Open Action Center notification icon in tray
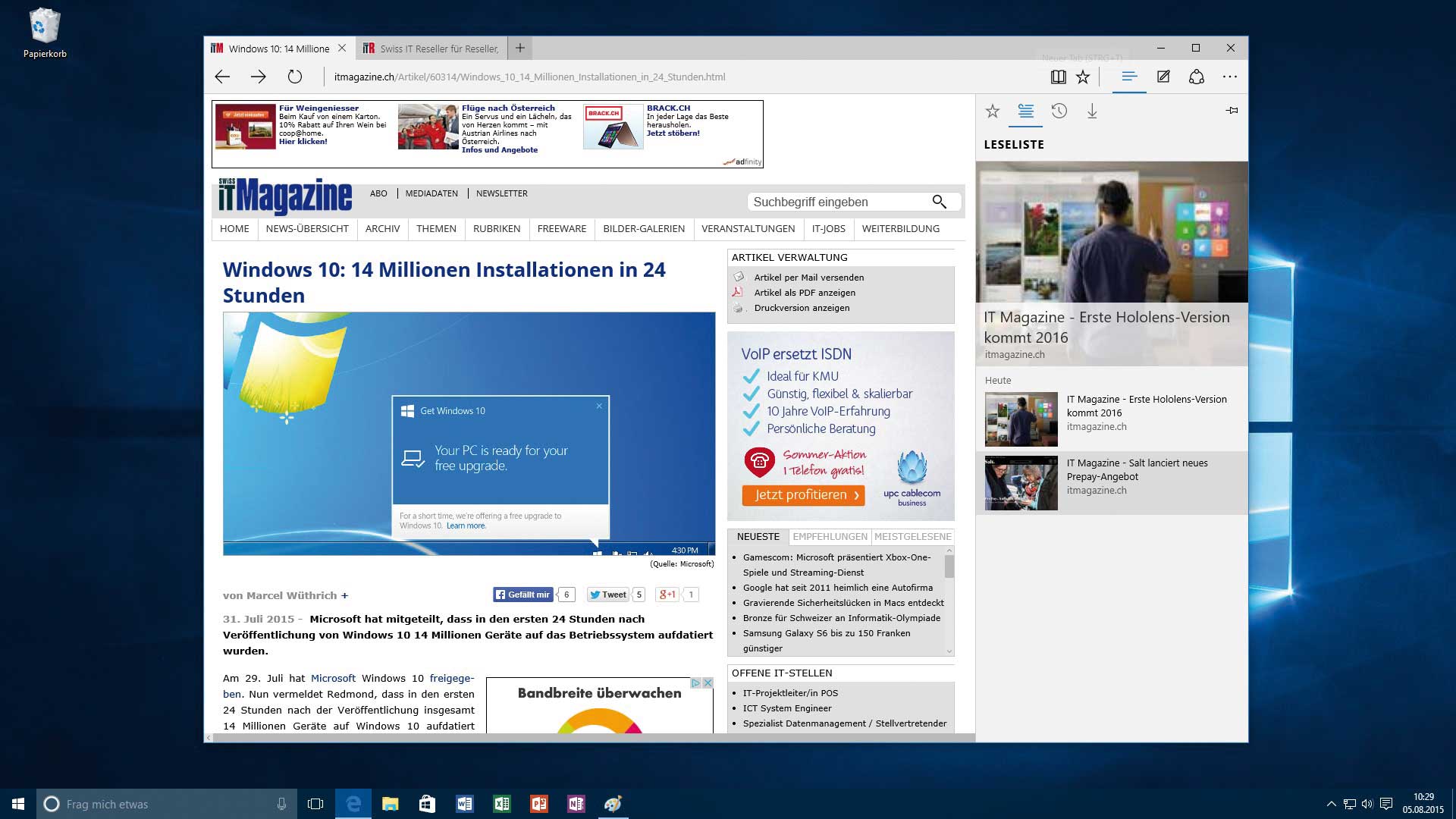 tap(1386, 804)
